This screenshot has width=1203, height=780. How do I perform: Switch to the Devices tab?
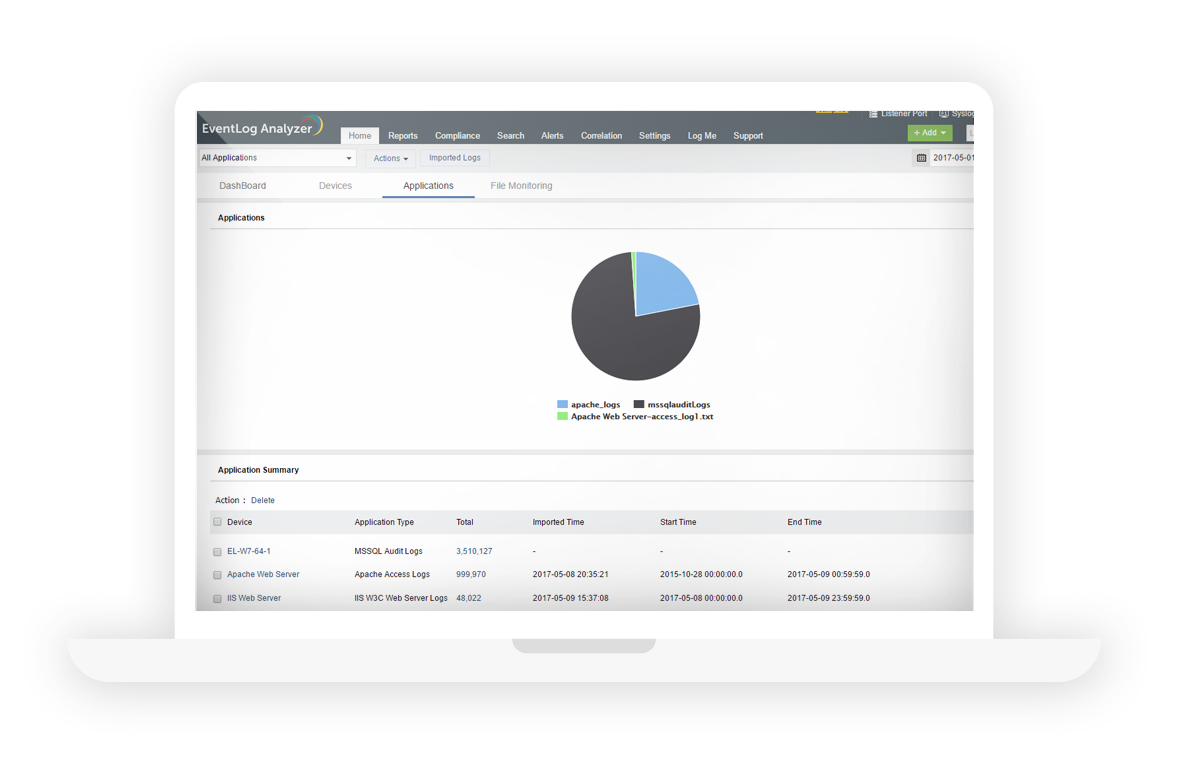(335, 186)
